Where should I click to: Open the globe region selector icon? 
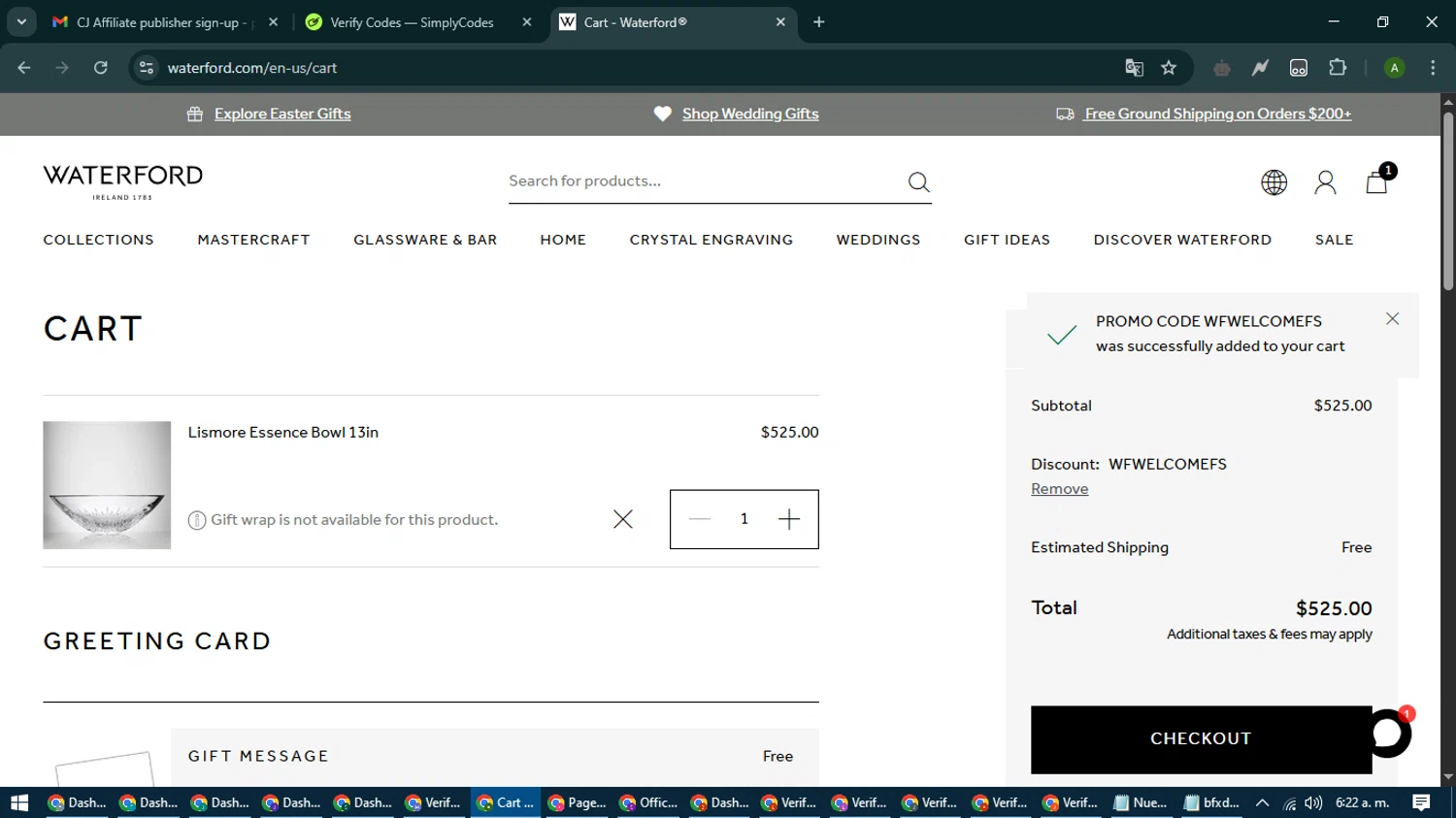coord(1274,182)
